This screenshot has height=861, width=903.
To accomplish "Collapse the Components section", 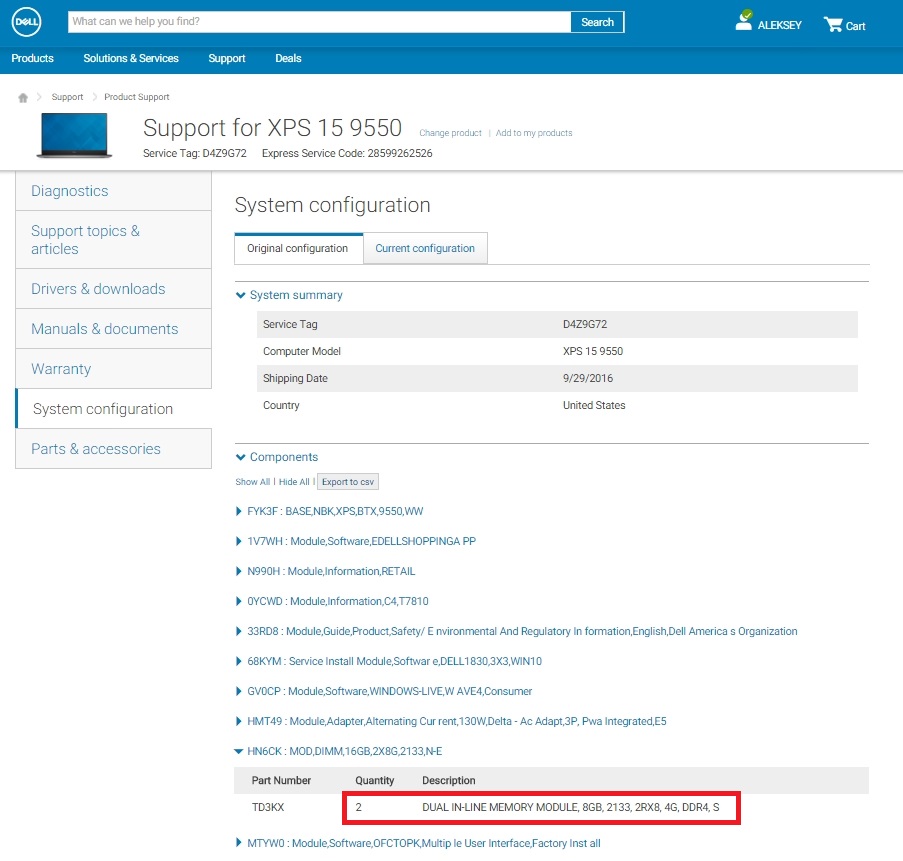I will tap(277, 457).
